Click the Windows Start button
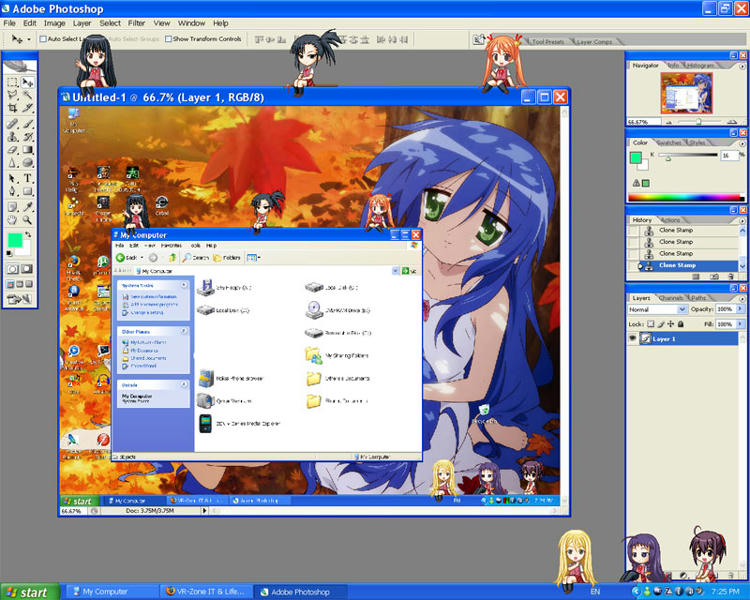This screenshot has width=750, height=600. click(30, 592)
